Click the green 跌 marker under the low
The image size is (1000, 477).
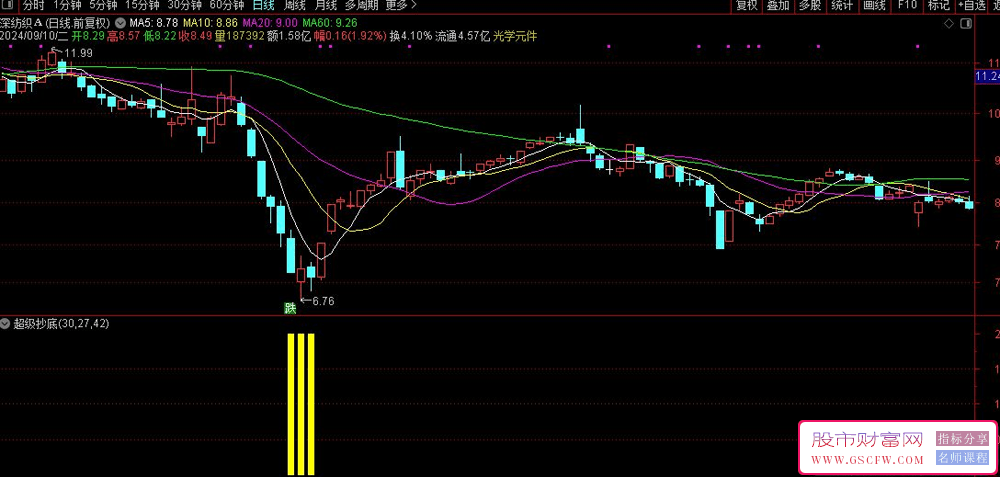(291, 309)
